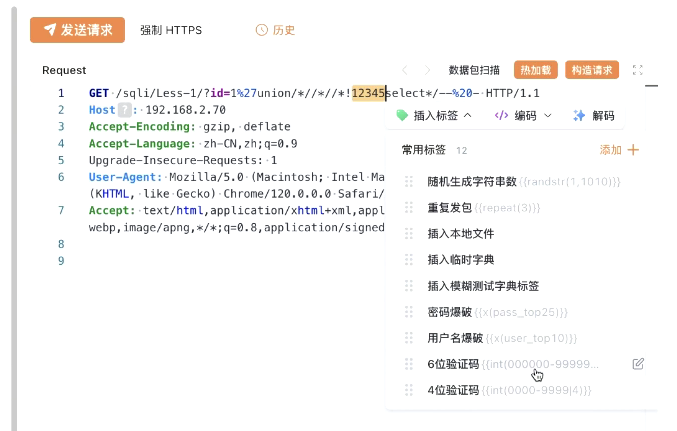Choose 插入模糊测试字典标签 entry
This screenshot has height=431, width=677.
(x=483, y=286)
